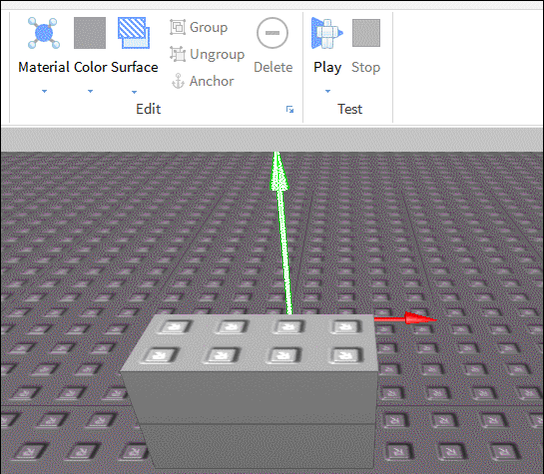
Task: Click the Ungroup text label
Action: [217, 54]
